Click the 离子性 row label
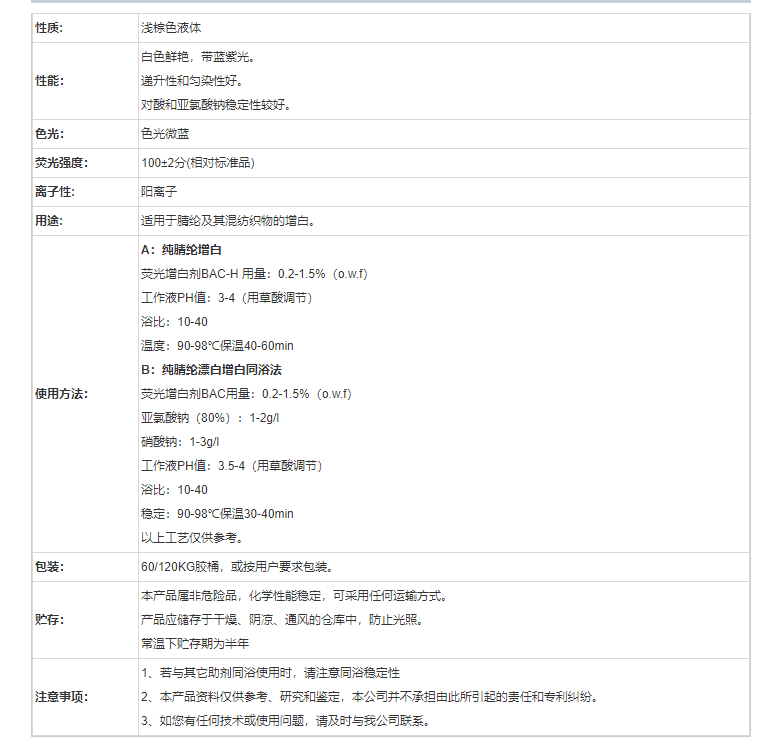758x741 pixels. (55, 192)
